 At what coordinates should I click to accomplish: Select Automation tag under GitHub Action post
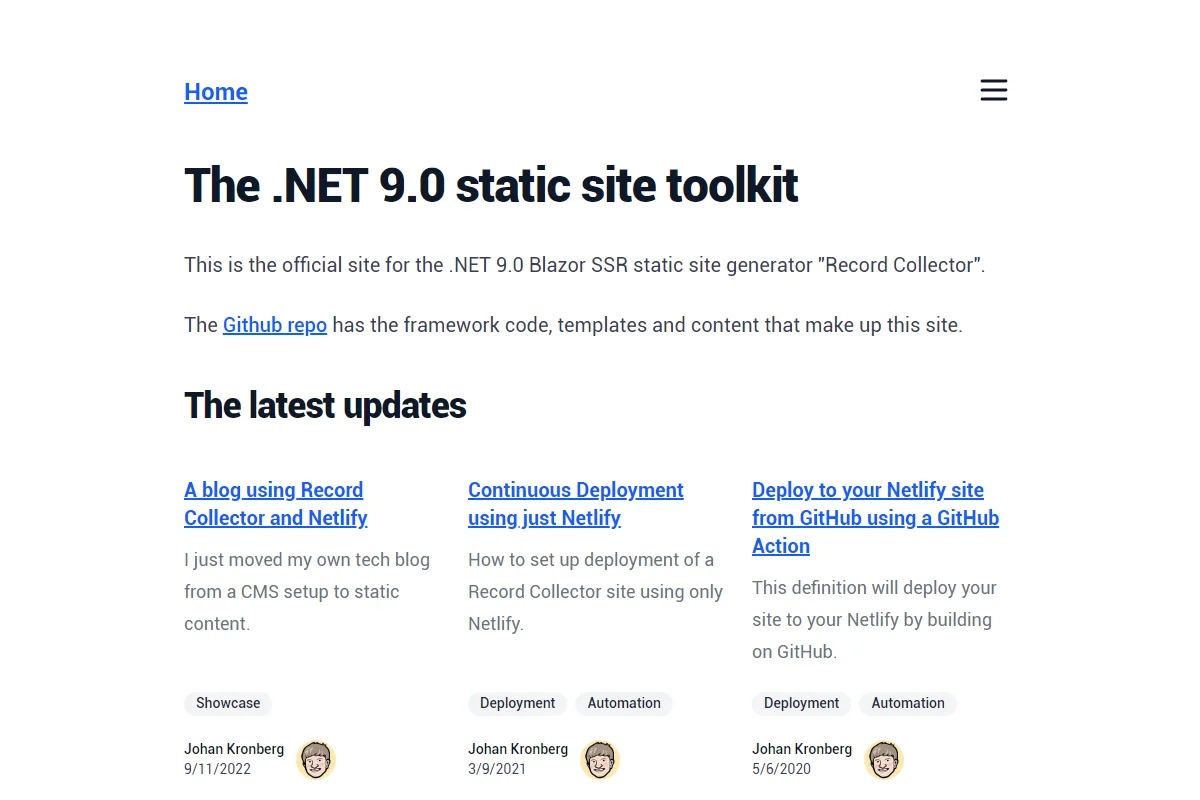908,703
